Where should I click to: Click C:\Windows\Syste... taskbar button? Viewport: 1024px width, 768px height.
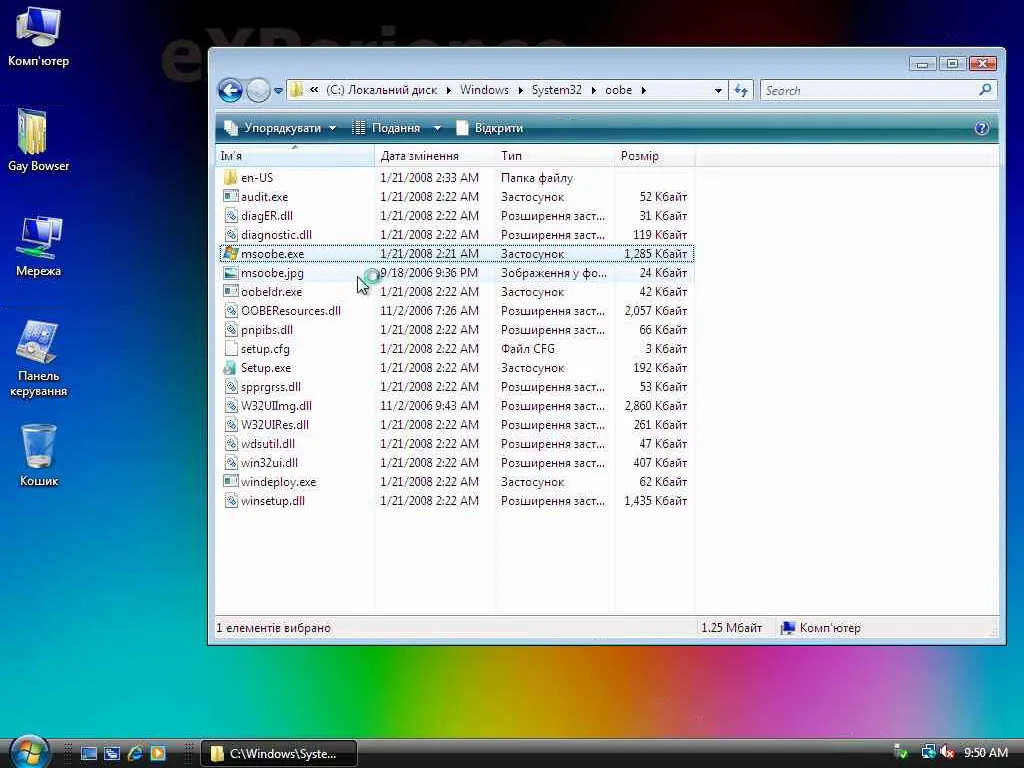pos(279,754)
